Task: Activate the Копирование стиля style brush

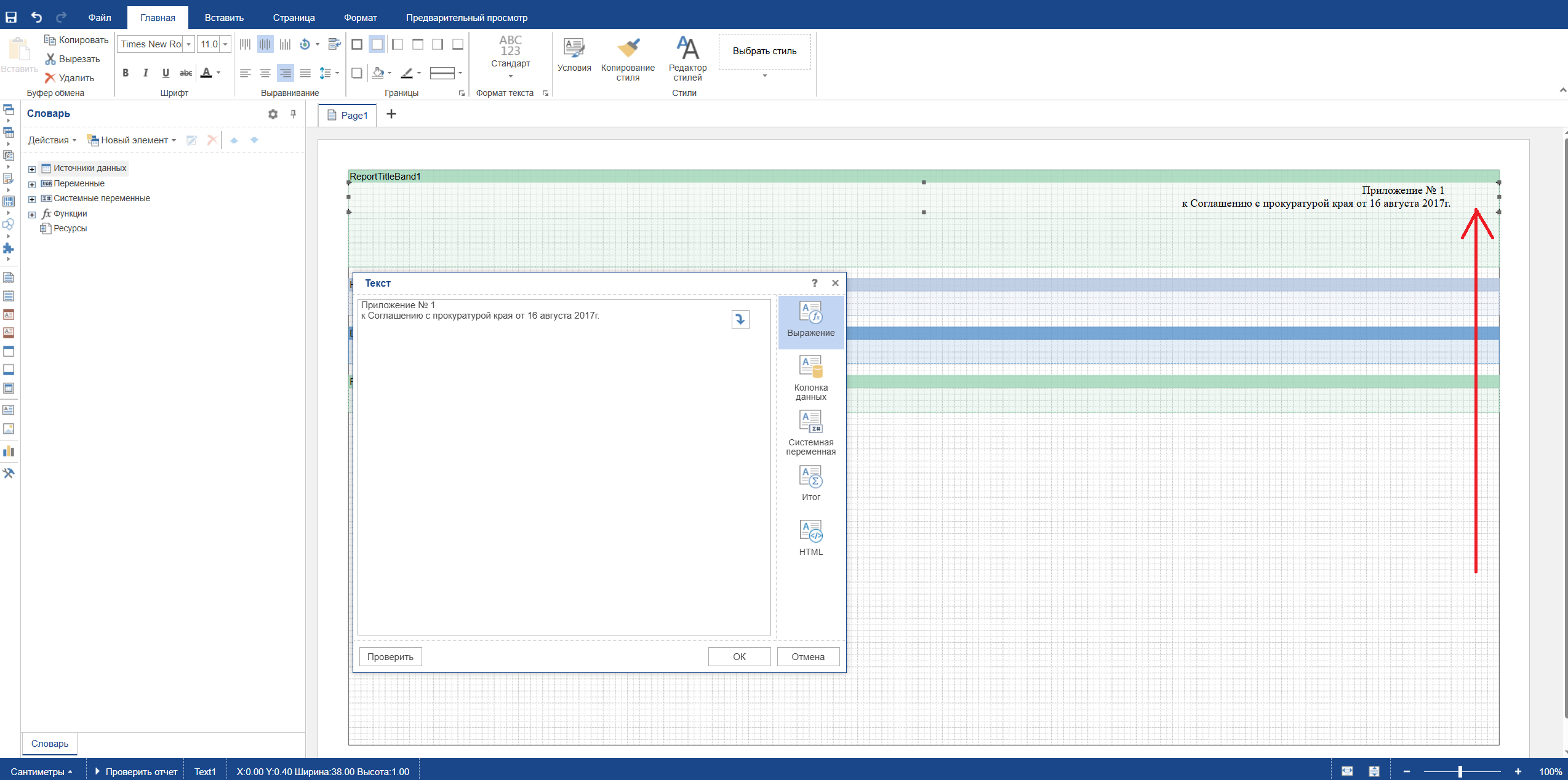Action: click(x=628, y=58)
